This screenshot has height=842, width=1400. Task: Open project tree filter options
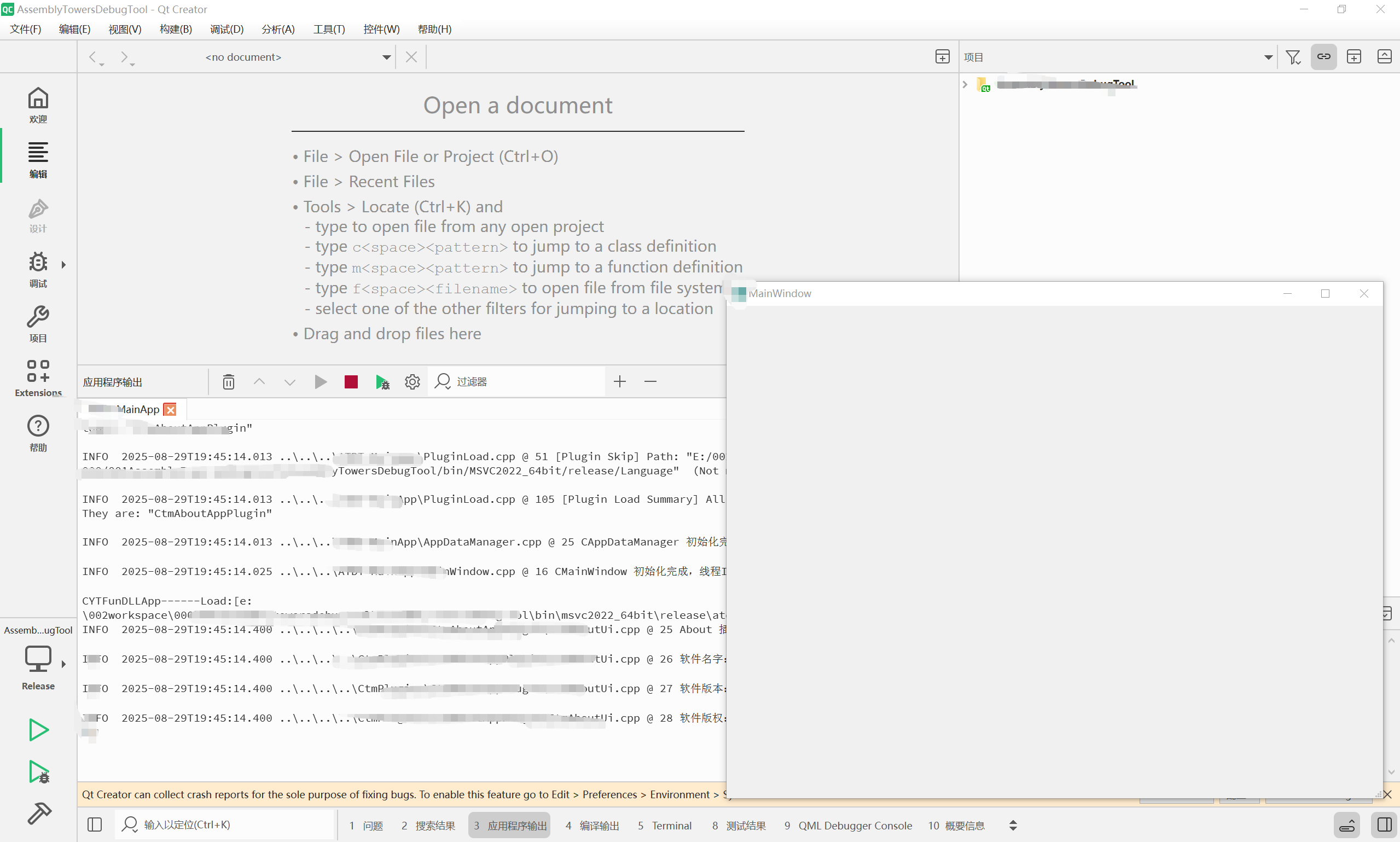click(x=1293, y=57)
